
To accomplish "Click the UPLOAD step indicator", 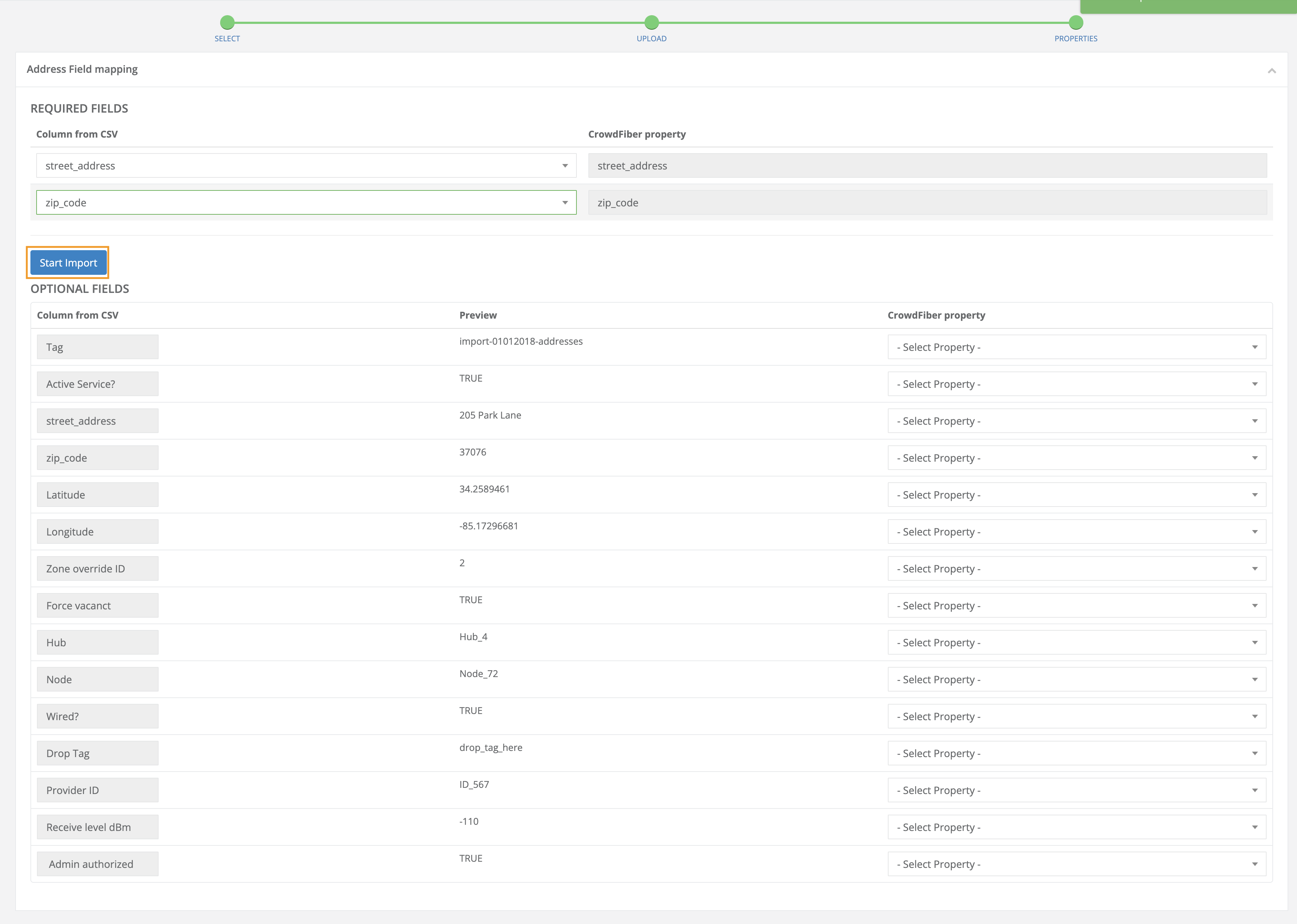I will (651, 23).
